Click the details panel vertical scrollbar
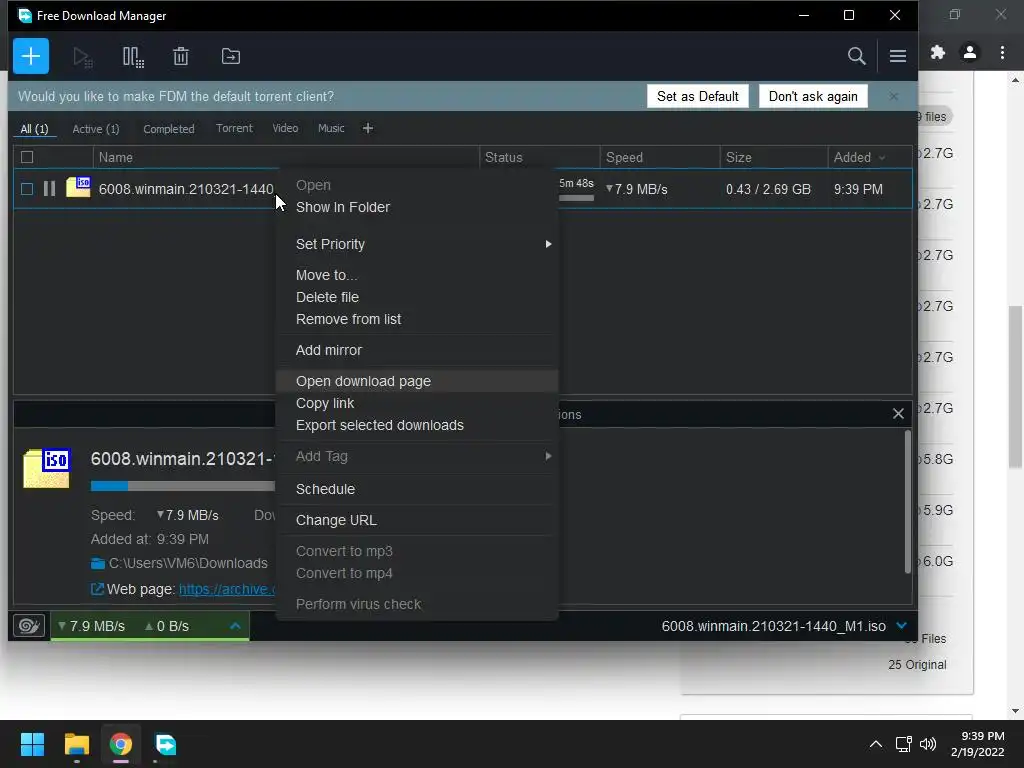 click(907, 502)
